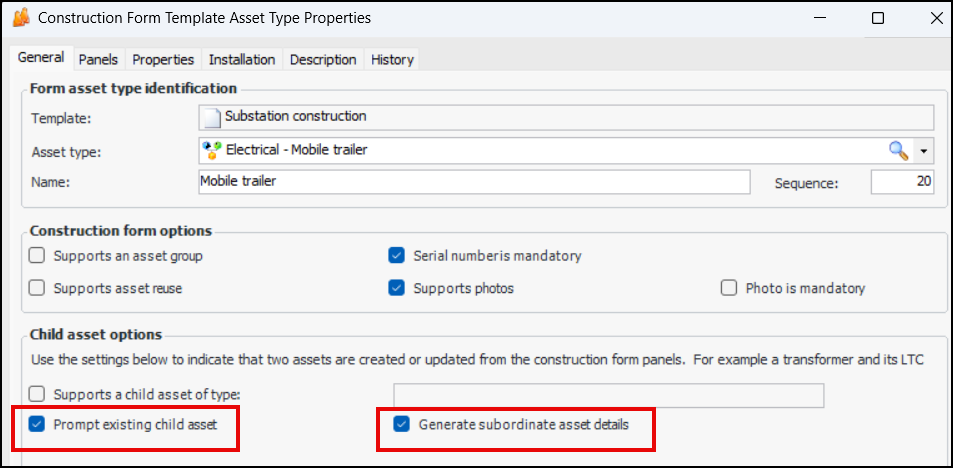
Task: Disable Generate subordinate asset details
Action: pos(402,424)
